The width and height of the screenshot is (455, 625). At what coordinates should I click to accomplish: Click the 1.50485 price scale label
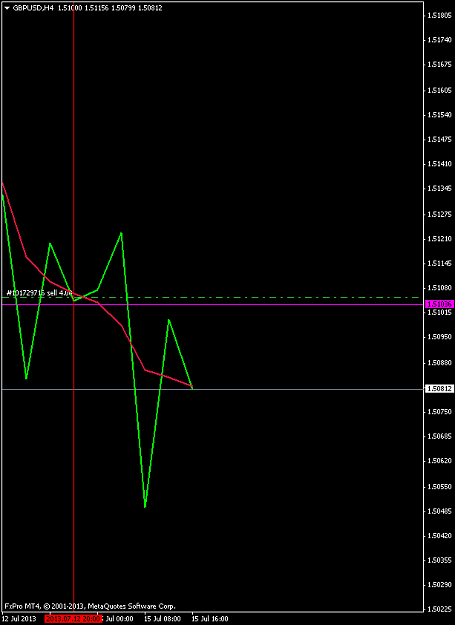pos(440,511)
